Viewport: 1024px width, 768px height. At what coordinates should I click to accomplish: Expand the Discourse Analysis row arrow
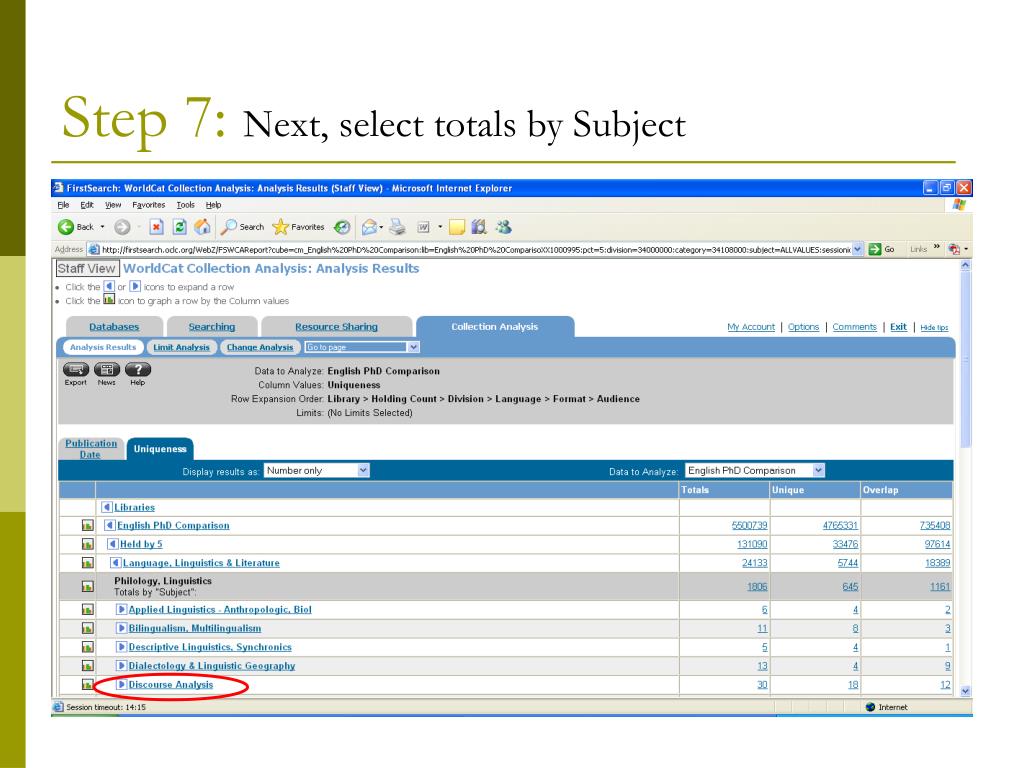(x=121, y=684)
